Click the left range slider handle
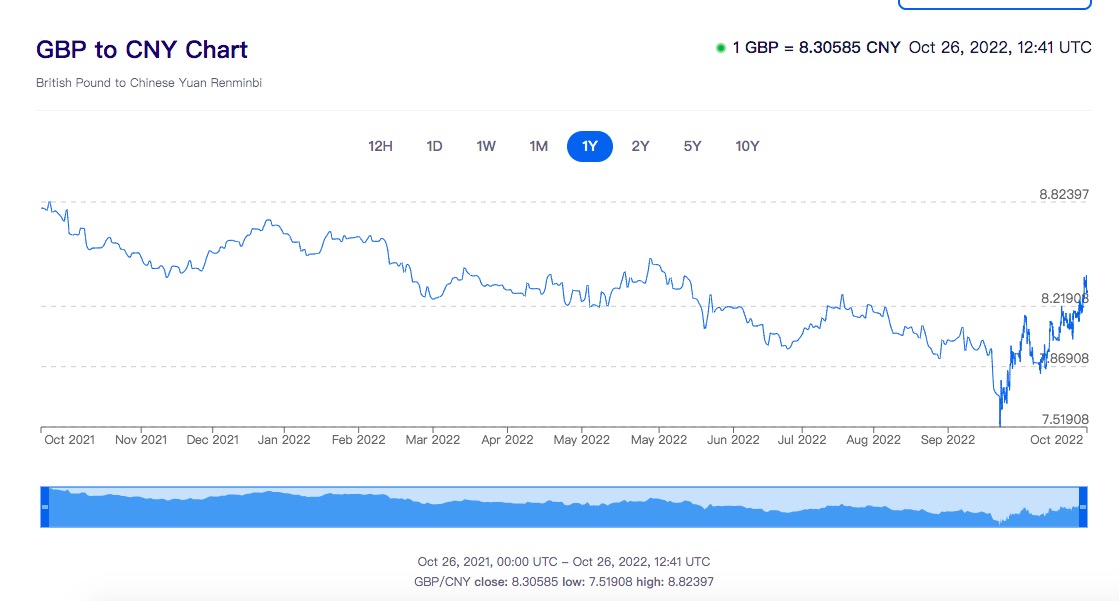This screenshot has height=601, width=1119. 44,507
